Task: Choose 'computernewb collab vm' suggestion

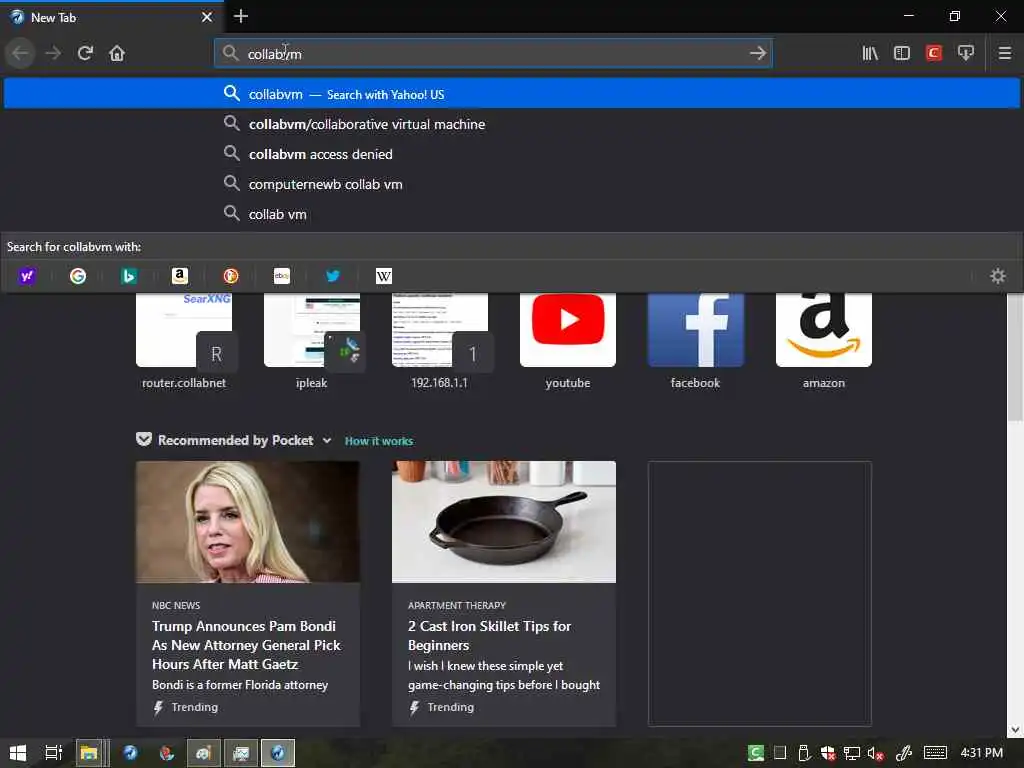Action: coord(511,184)
